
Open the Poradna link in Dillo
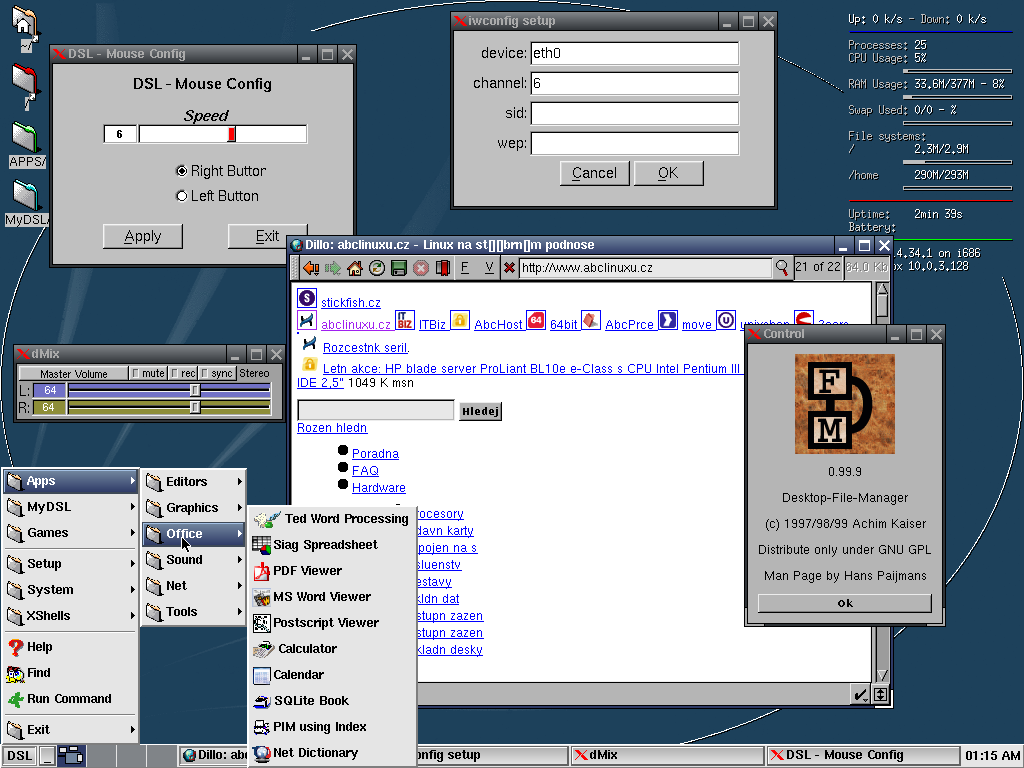click(x=375, y=454)
